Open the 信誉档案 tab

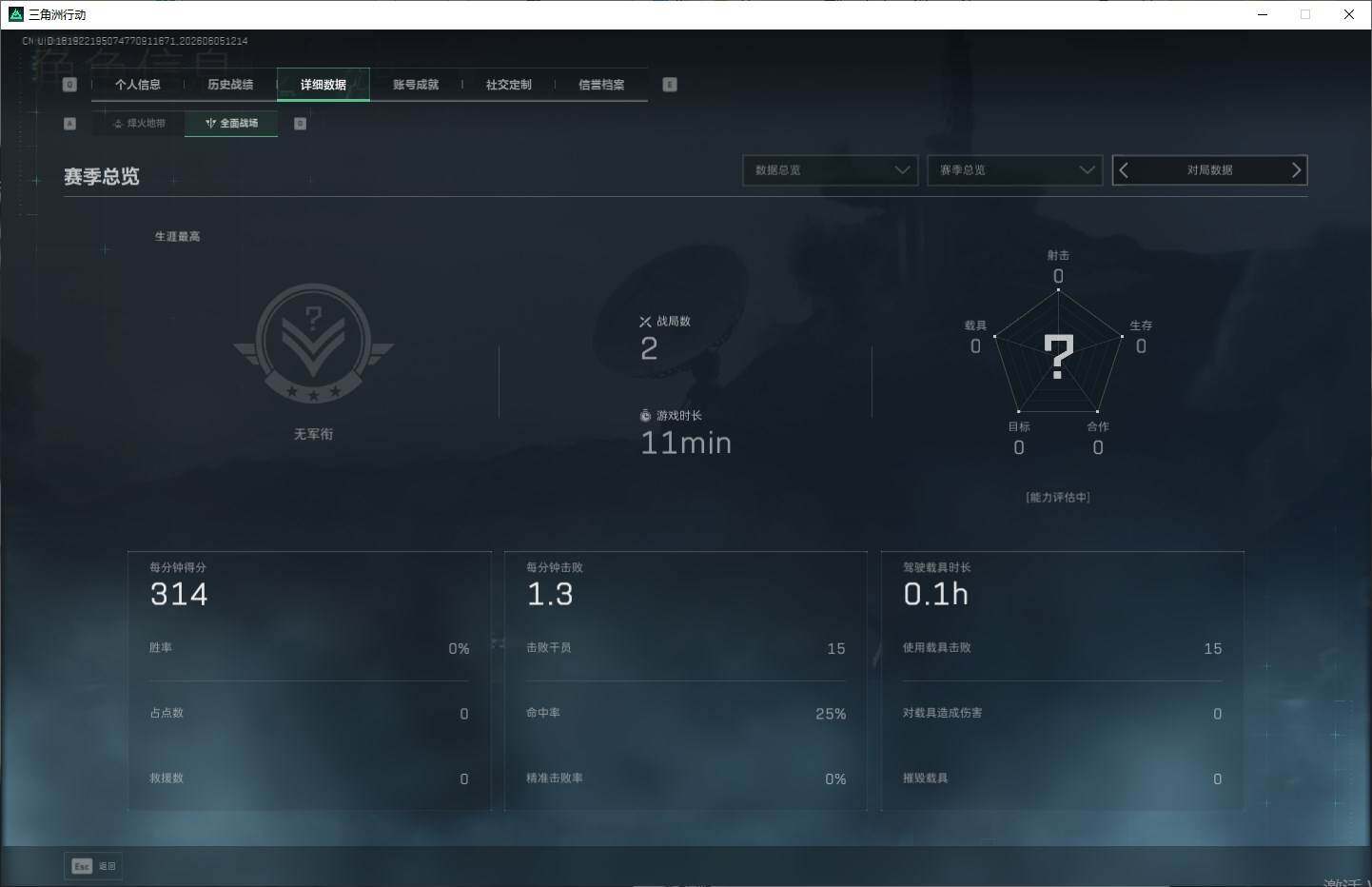tap(601, 85)
